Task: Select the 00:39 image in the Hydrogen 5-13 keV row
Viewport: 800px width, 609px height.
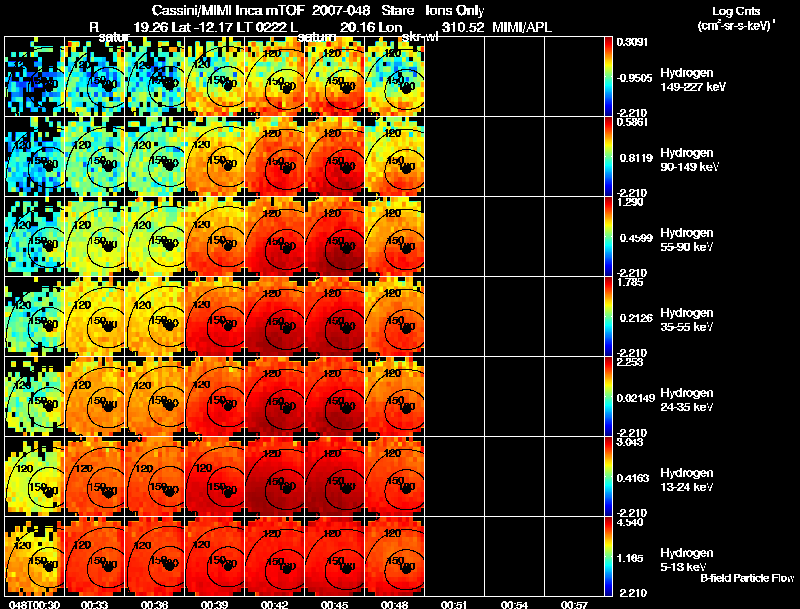Action: click(x=214, y=556)
